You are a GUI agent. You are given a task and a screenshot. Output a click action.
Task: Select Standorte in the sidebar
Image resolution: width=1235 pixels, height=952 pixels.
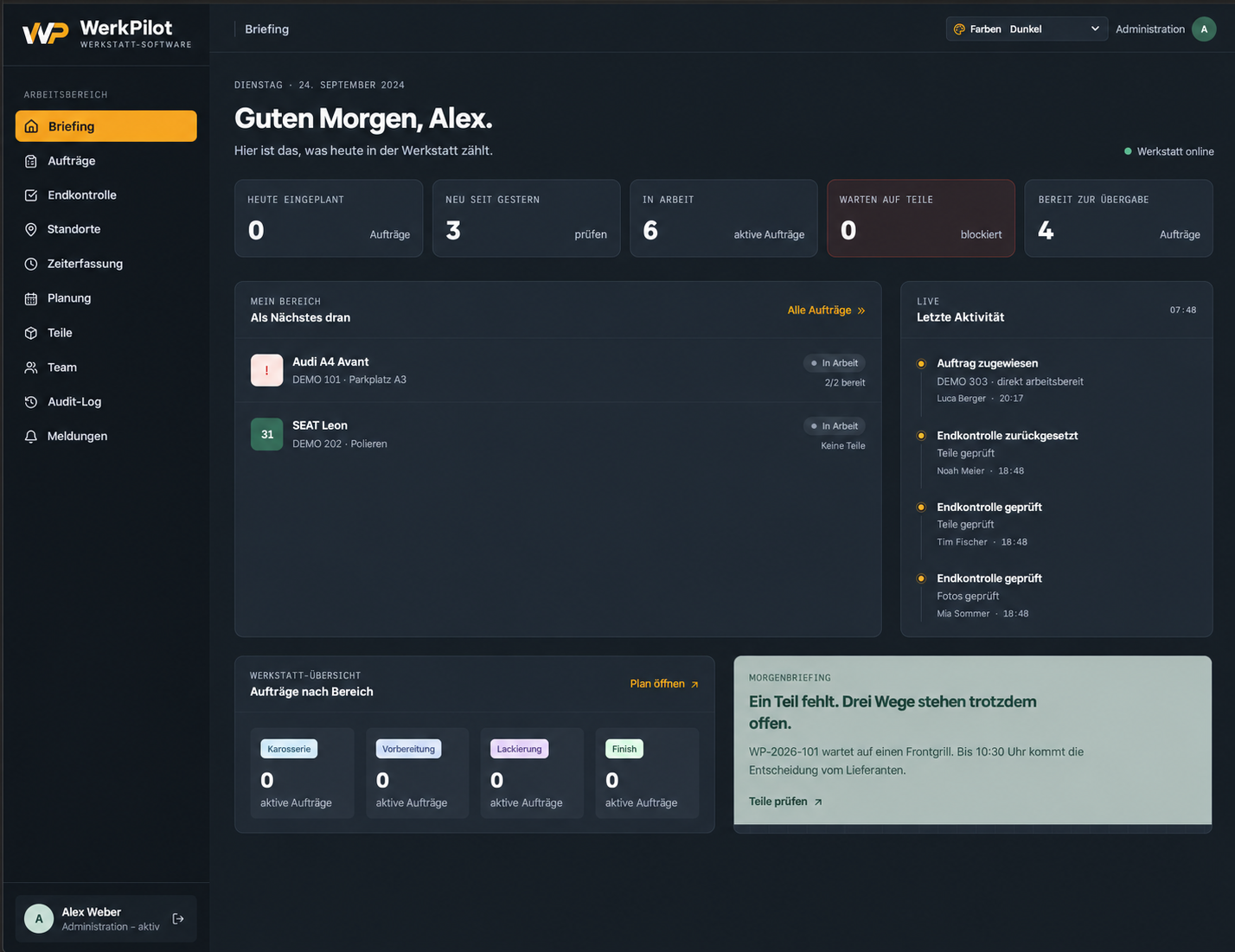click(106, 229)
